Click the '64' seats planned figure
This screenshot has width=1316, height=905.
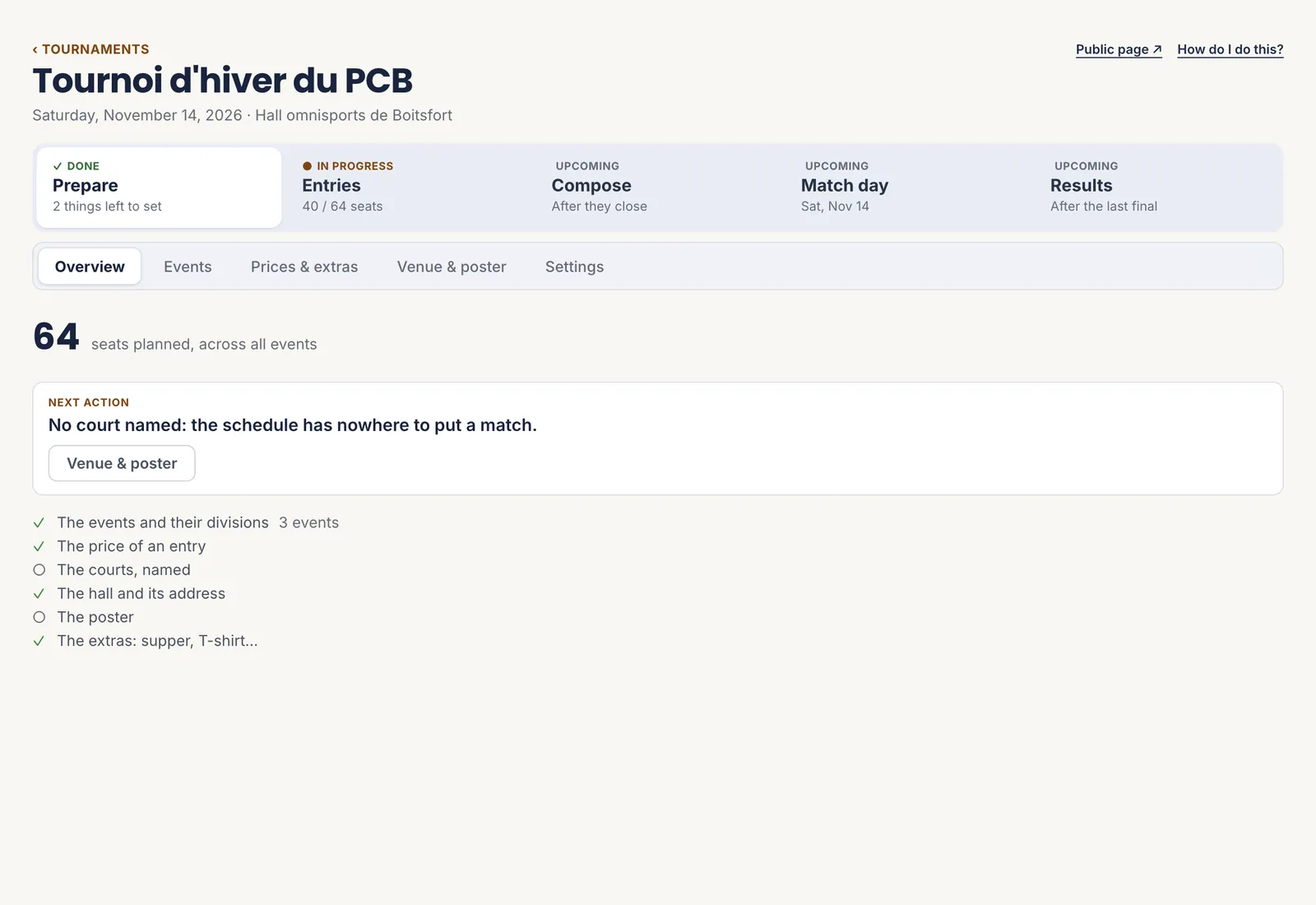coord(56,336)
